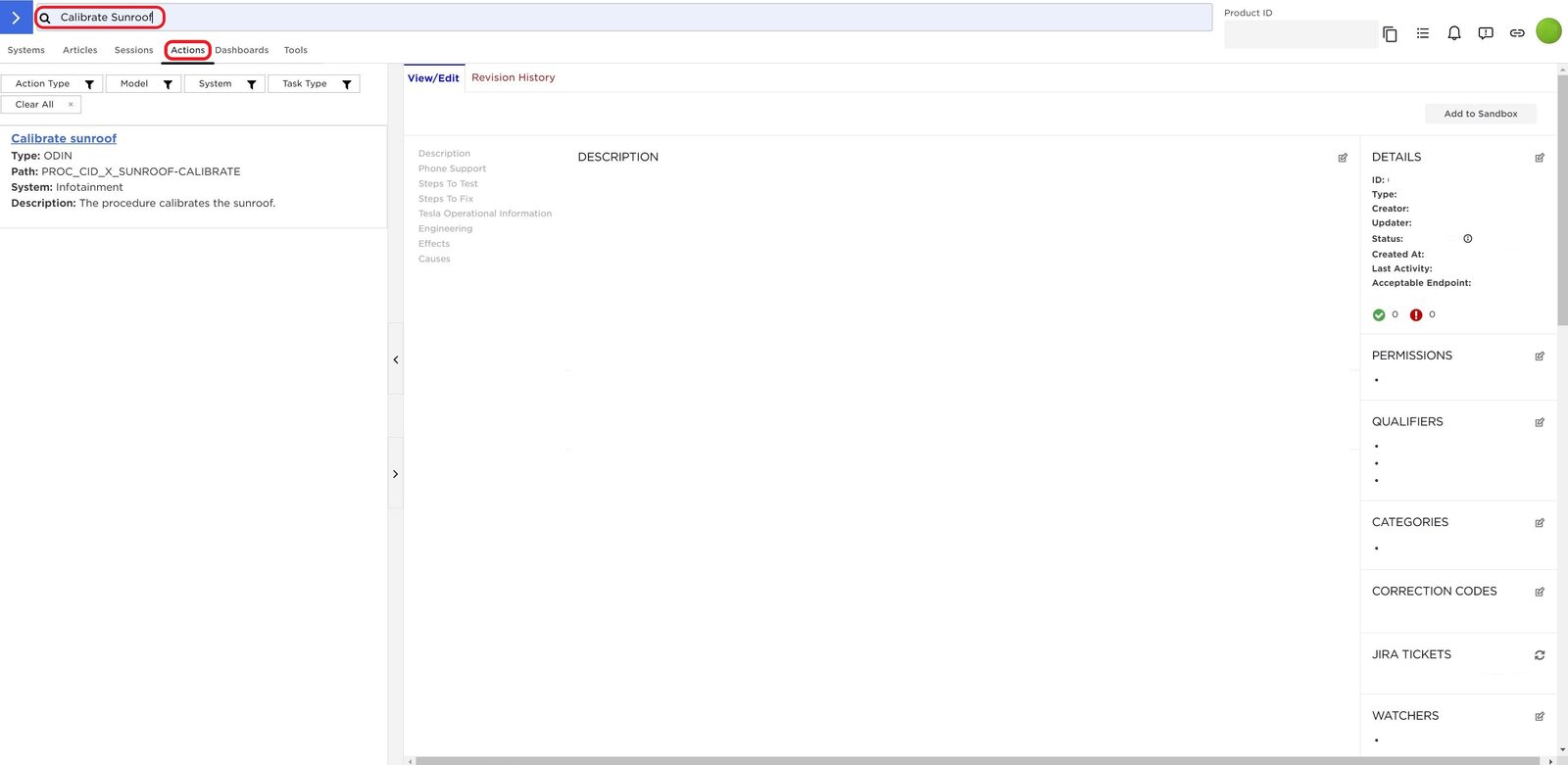Open the notifications bell

coord(1454,33)
